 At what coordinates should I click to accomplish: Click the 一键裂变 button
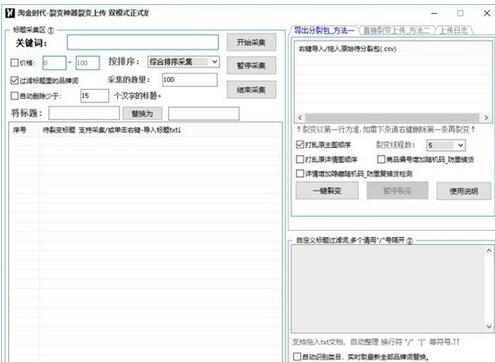(x=327, y=191)
